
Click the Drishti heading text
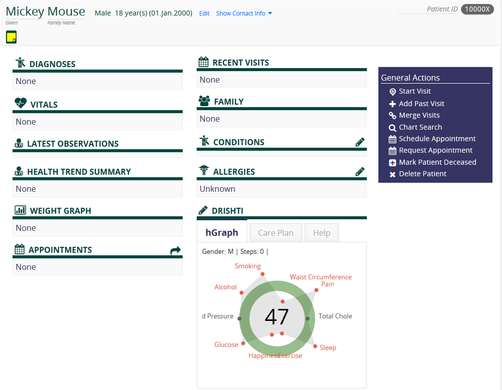click(227, 211)
